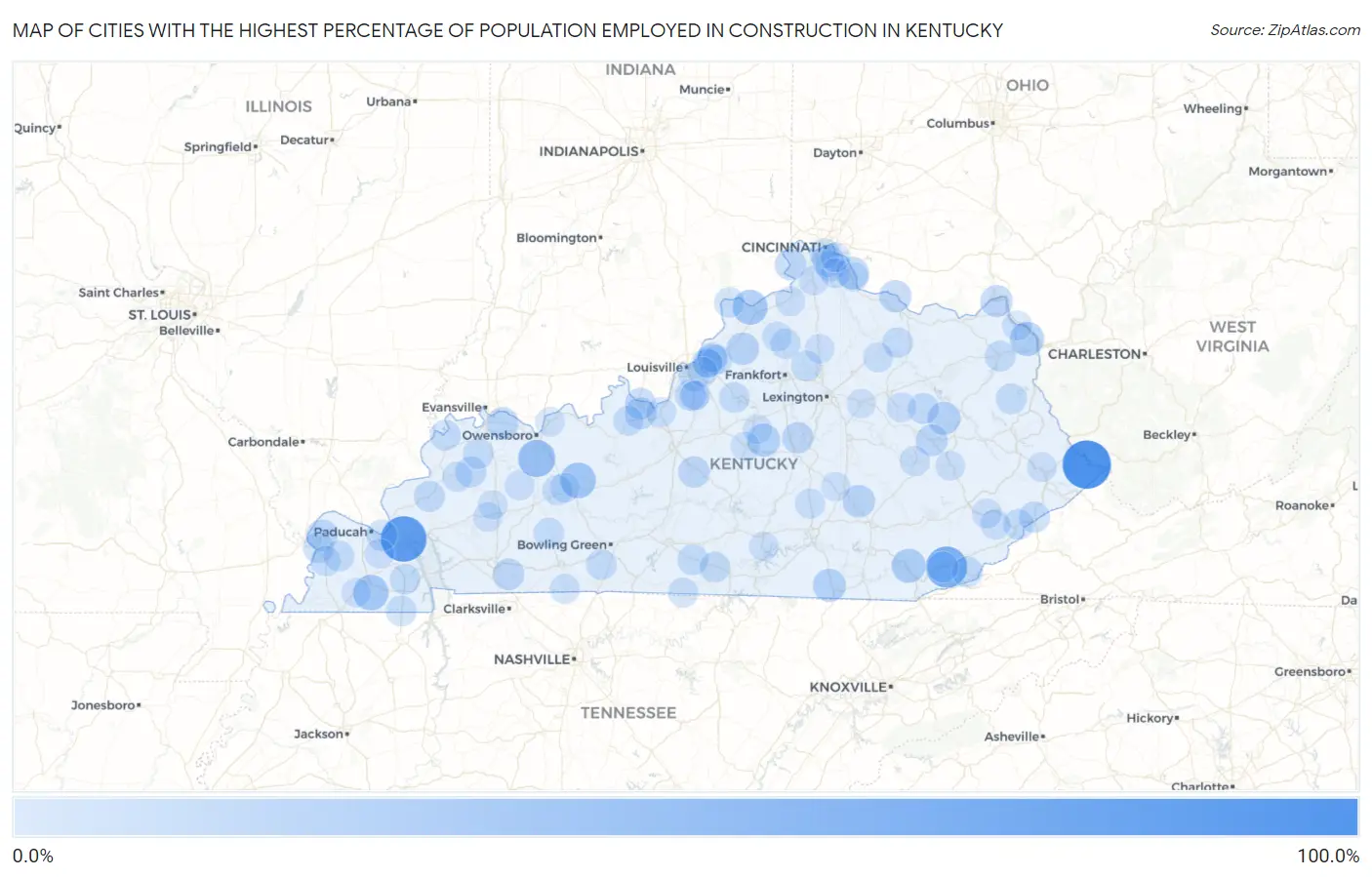Image resolution: width=1372 pixels, height=877 pixels.
Task: Click the Bristol city label
Action: click(x=1060, y=599)
